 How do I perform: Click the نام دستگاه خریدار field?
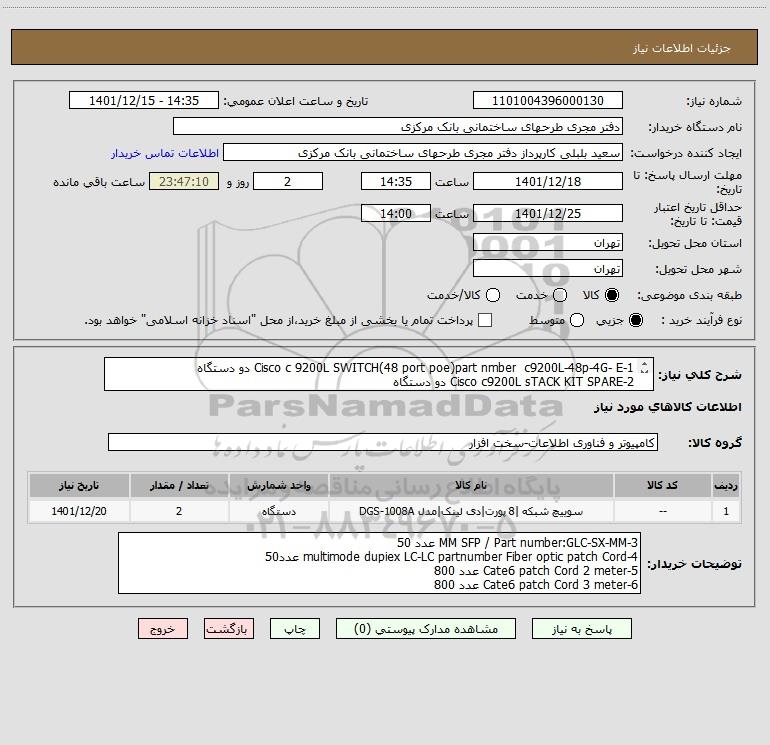click(398, 127)
